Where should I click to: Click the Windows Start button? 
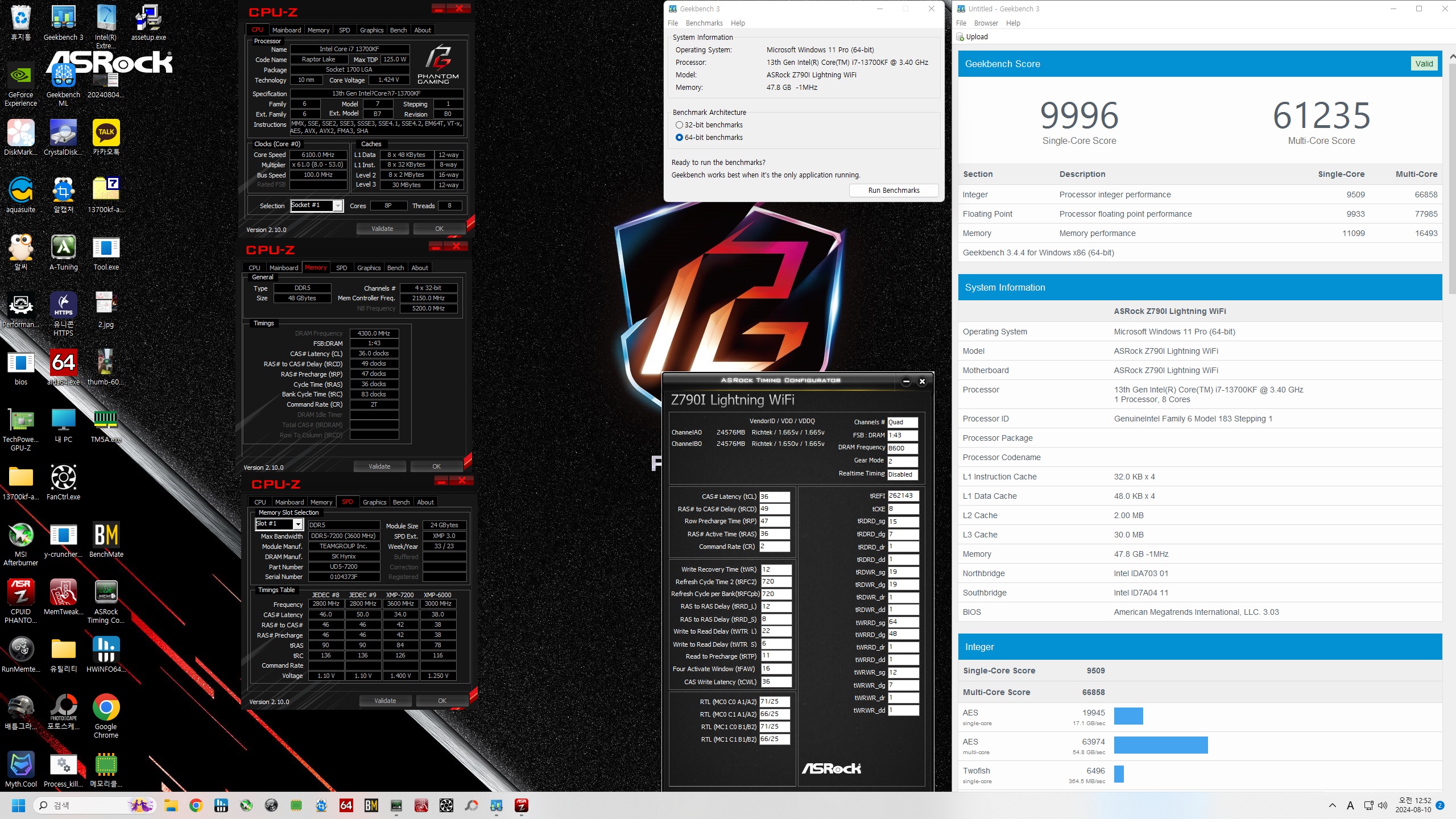tap(18, 805)
